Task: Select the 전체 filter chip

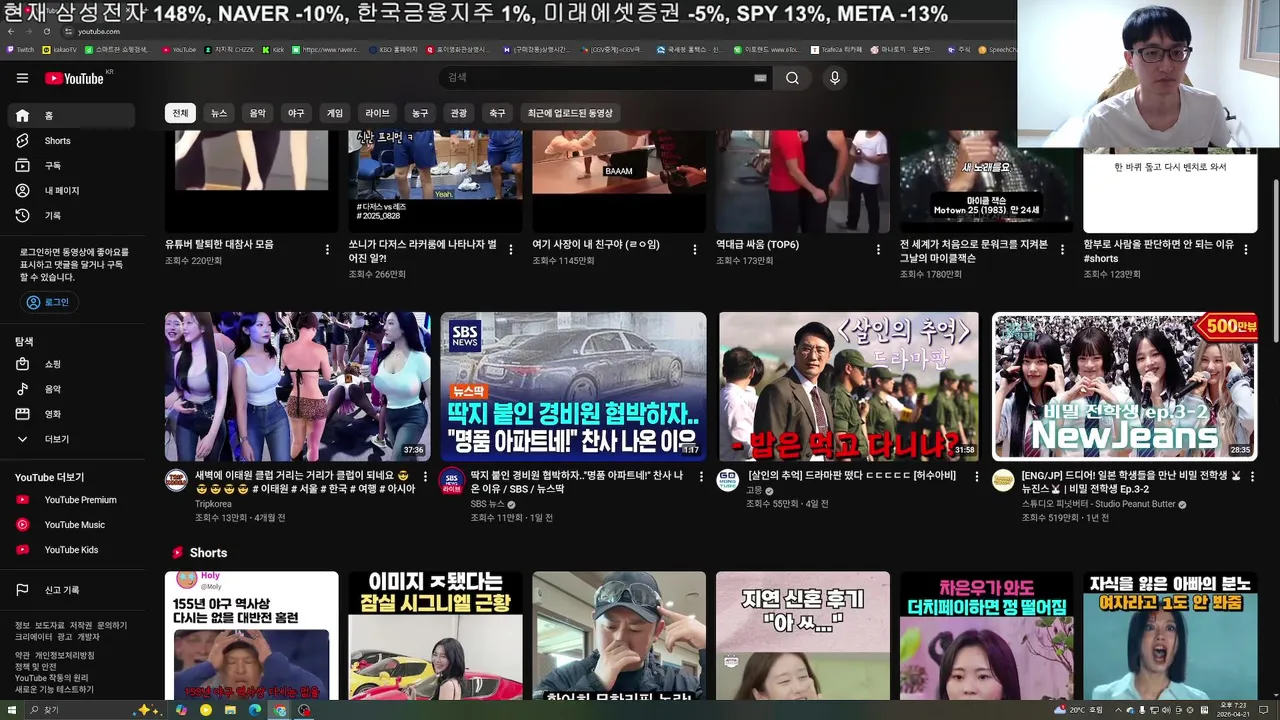Action: [180, 113]
